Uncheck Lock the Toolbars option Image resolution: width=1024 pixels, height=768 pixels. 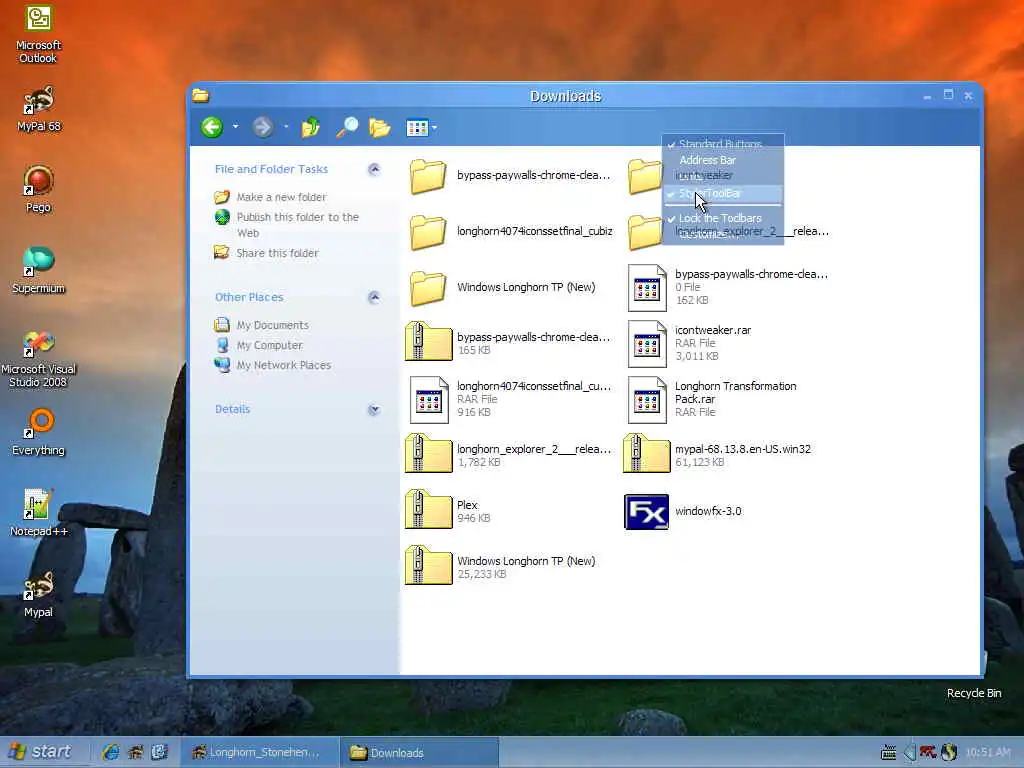[x=722, y=218]
